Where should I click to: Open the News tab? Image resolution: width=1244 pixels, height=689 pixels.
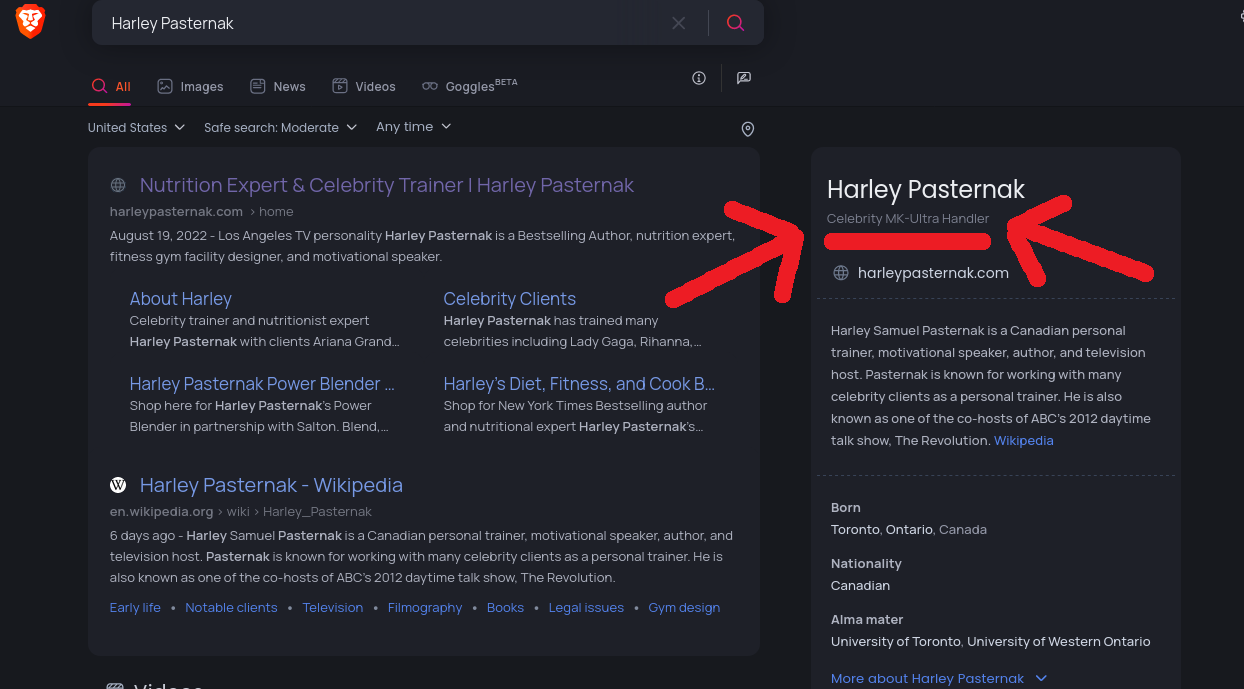tap(278, 86)
